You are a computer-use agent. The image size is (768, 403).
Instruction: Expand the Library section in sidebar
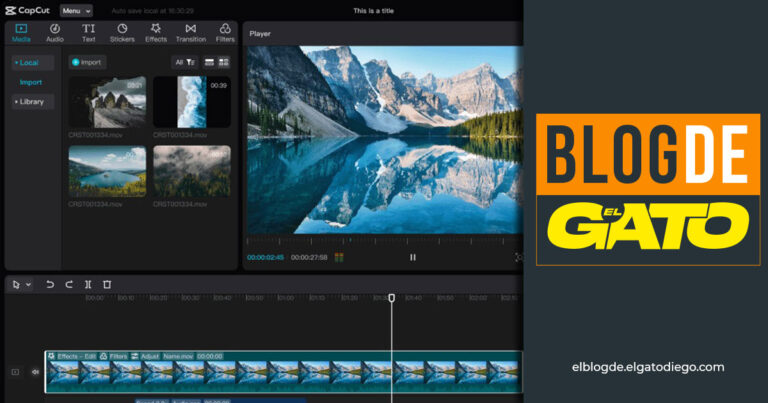click(x=30, y=102)
